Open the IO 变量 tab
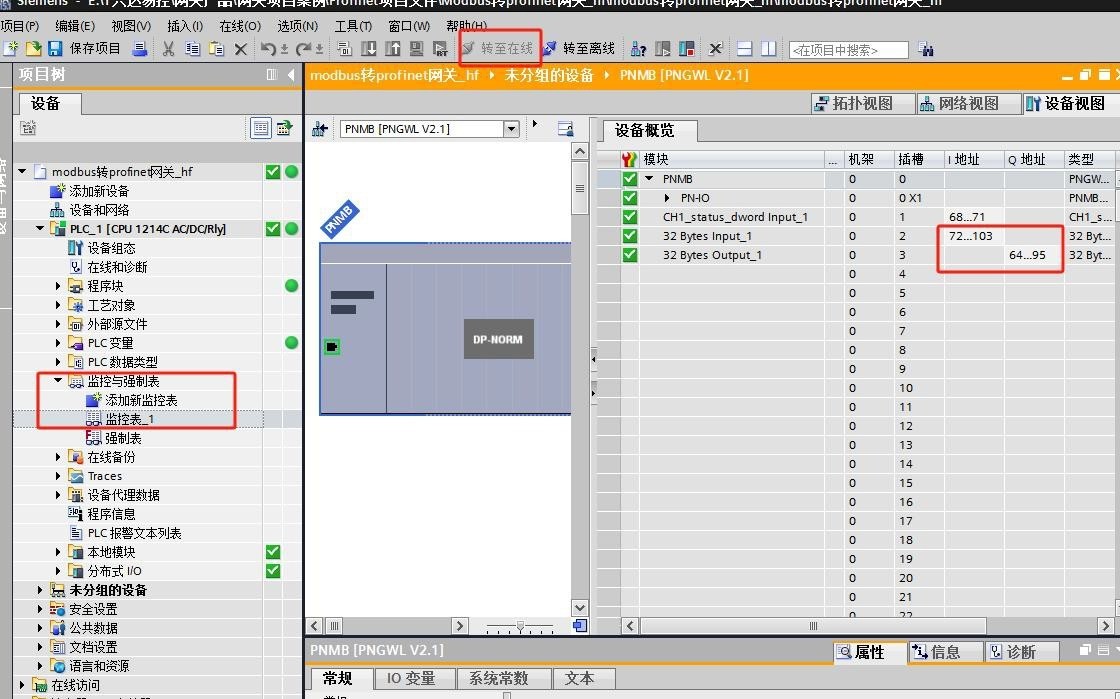The image size is (1120, 699). point(411,678)
